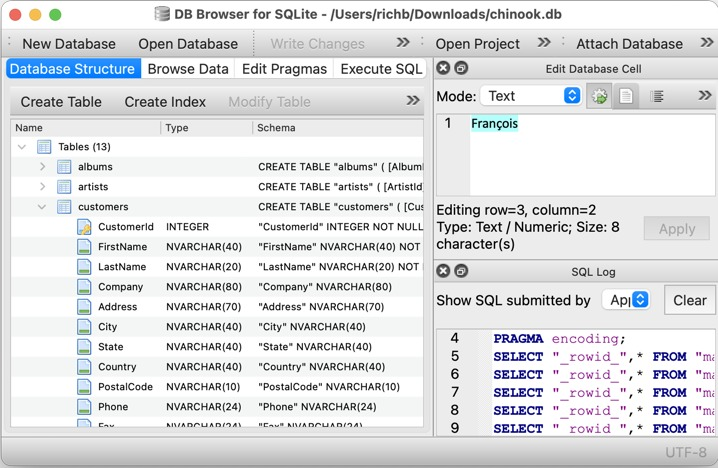
Task: Float the Edit Database Cell panel
Action: [x=461, y=68]
